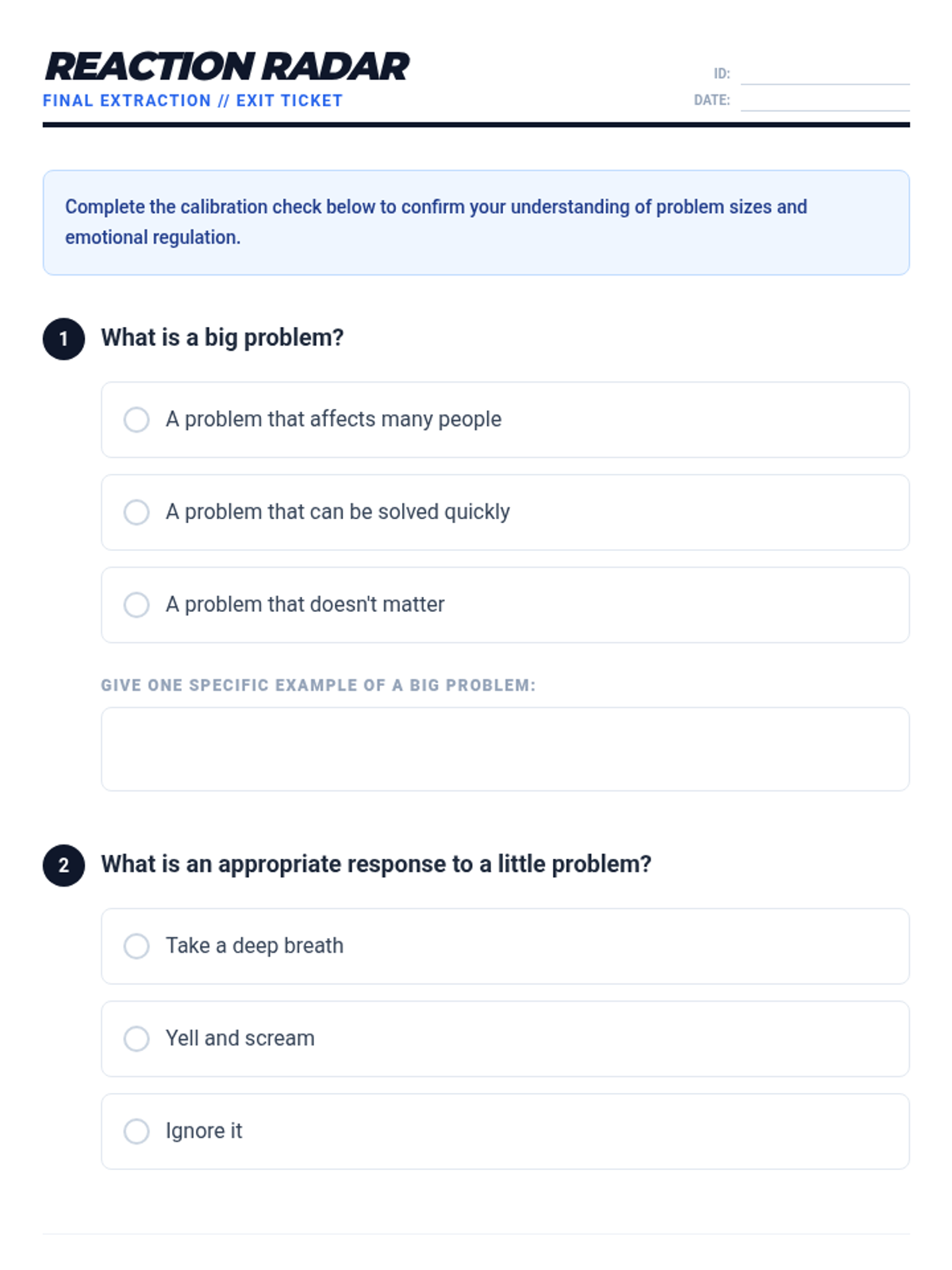Click the 'Take a deep breath' option text

pyautogui.click(x=255, y=946)
